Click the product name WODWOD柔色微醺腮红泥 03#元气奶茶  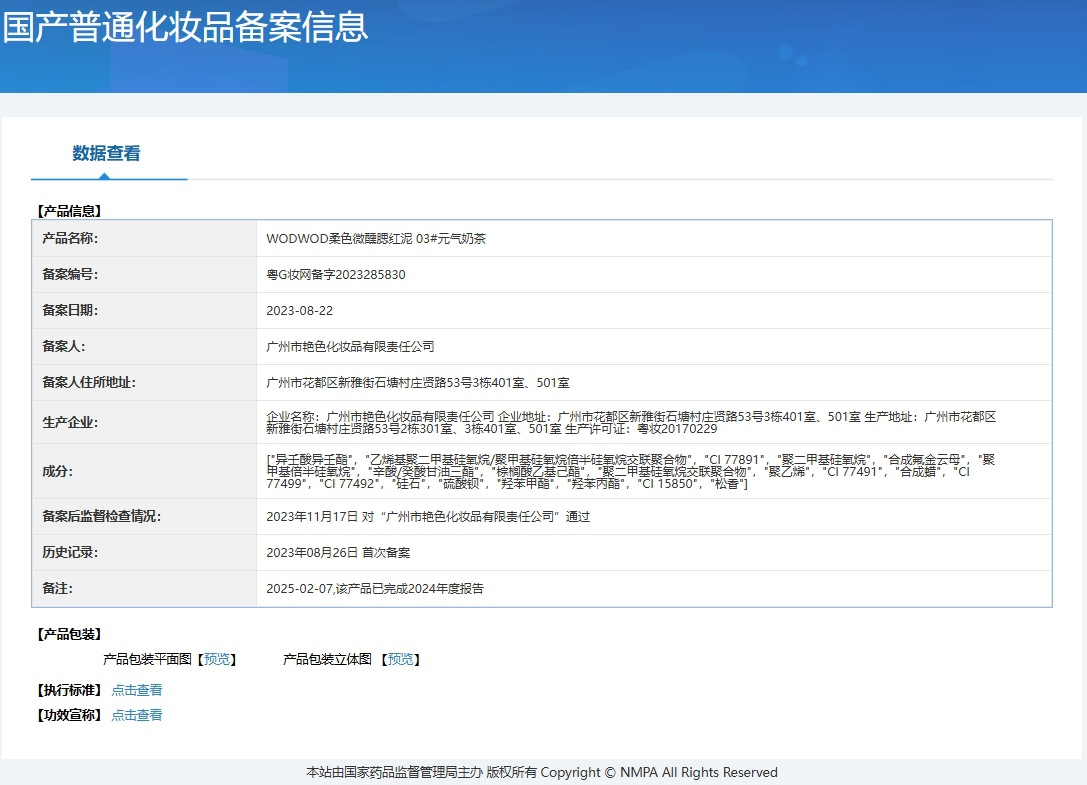[x=376, y=239]
